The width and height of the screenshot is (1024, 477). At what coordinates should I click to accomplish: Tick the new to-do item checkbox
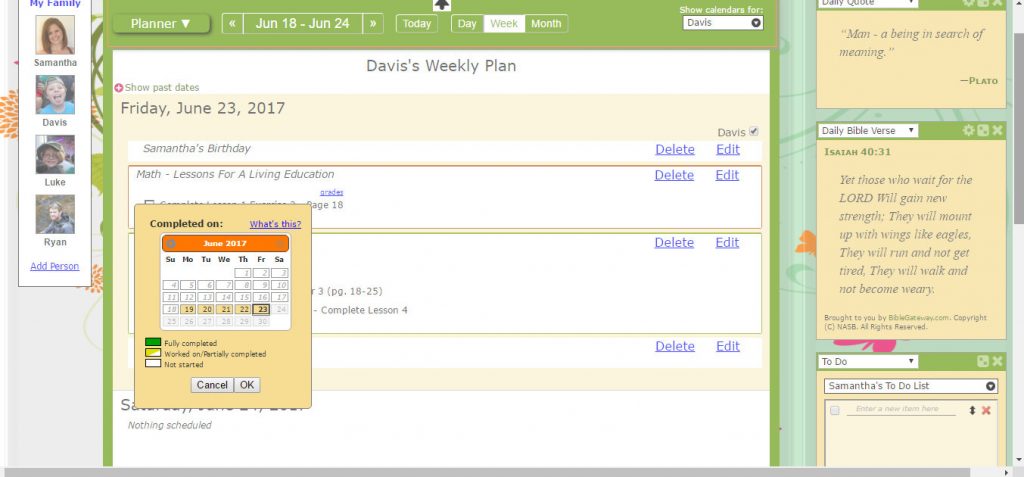tap(834, 411)
